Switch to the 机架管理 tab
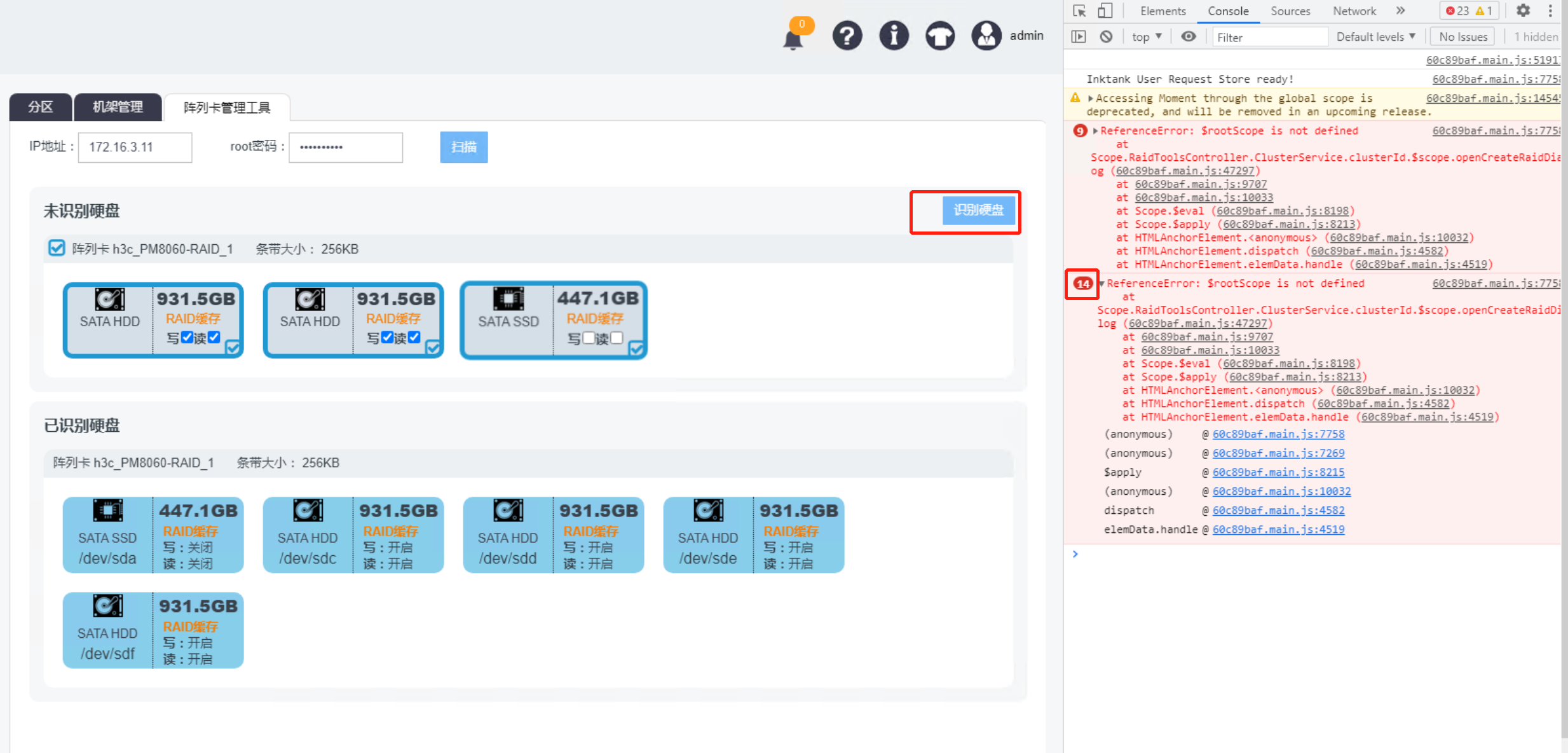 point(118,107)
